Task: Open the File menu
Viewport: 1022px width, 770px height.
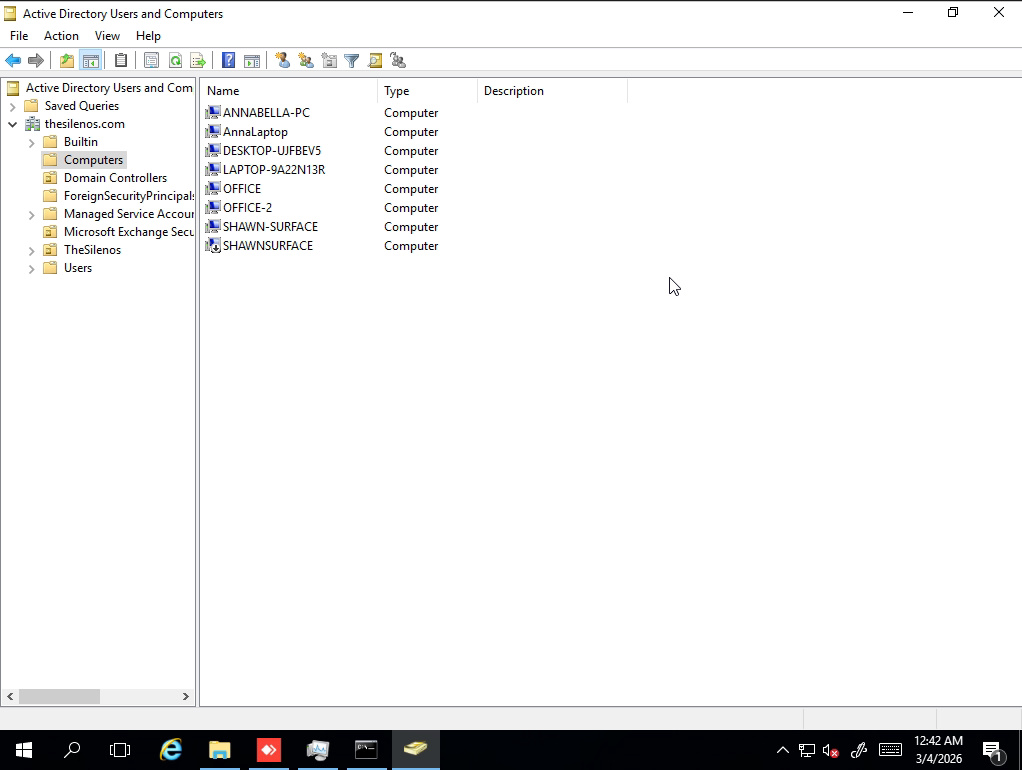Action: (19, 36)
